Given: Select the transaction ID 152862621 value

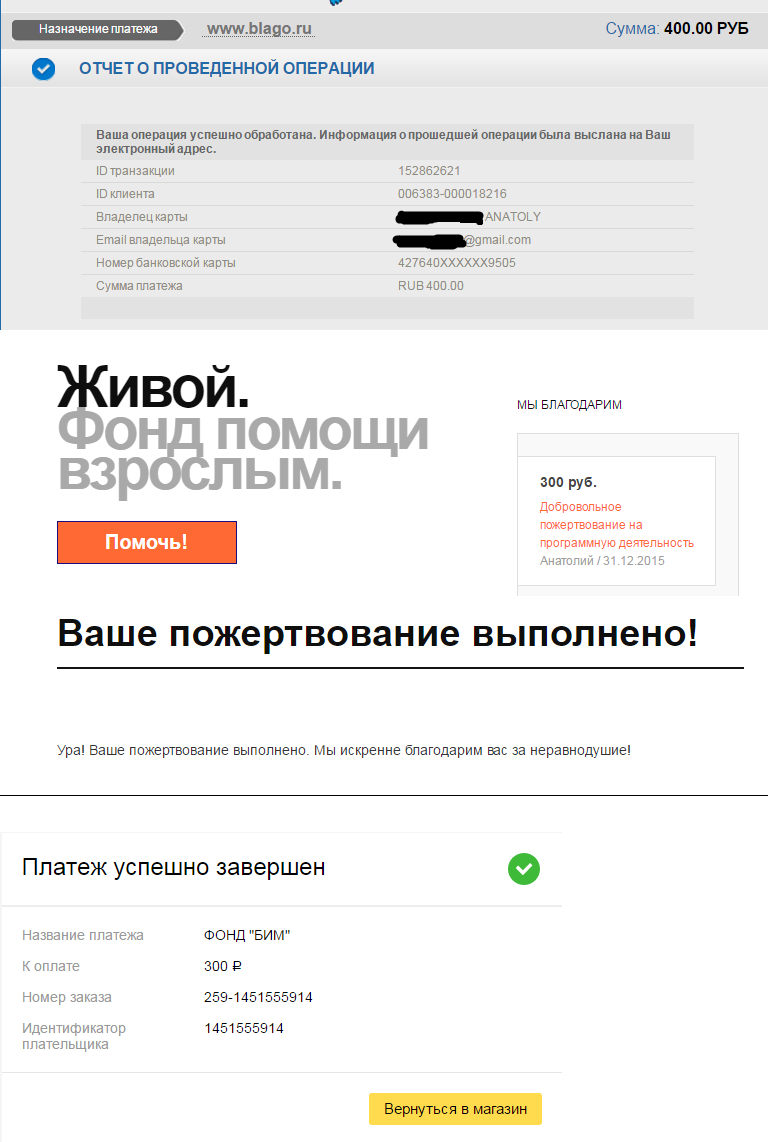Looking at the screenshot, I should pyautogui.click(x=429, y=171).
